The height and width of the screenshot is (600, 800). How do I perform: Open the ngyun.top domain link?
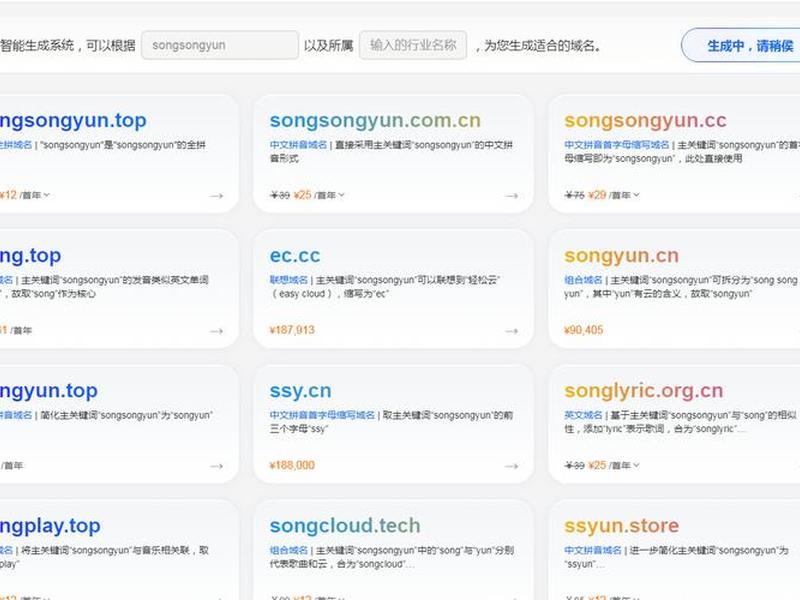pyautogui.click(x=48, y=391)
